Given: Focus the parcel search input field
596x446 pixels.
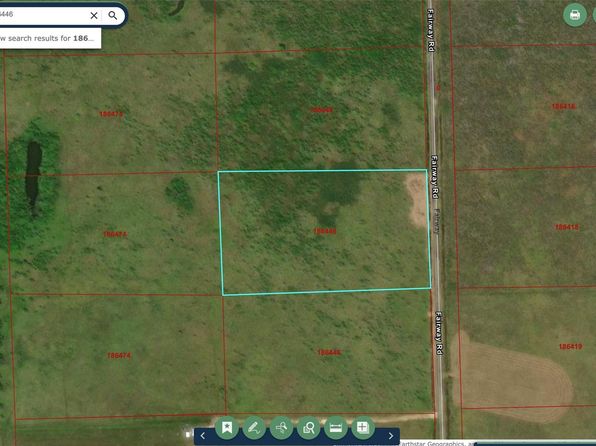Looking at the screenshot, I should (43, 15).
